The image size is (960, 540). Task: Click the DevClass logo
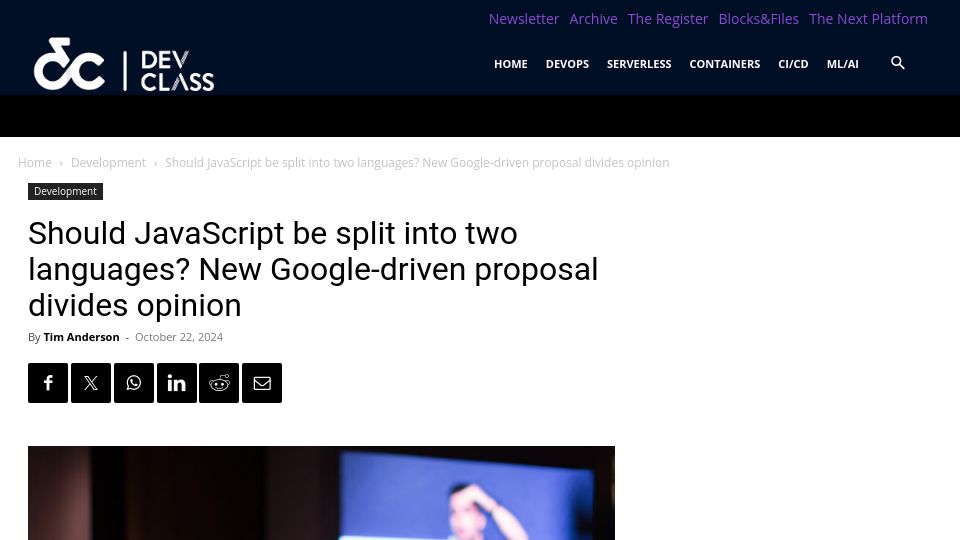[x=124, y=64]
